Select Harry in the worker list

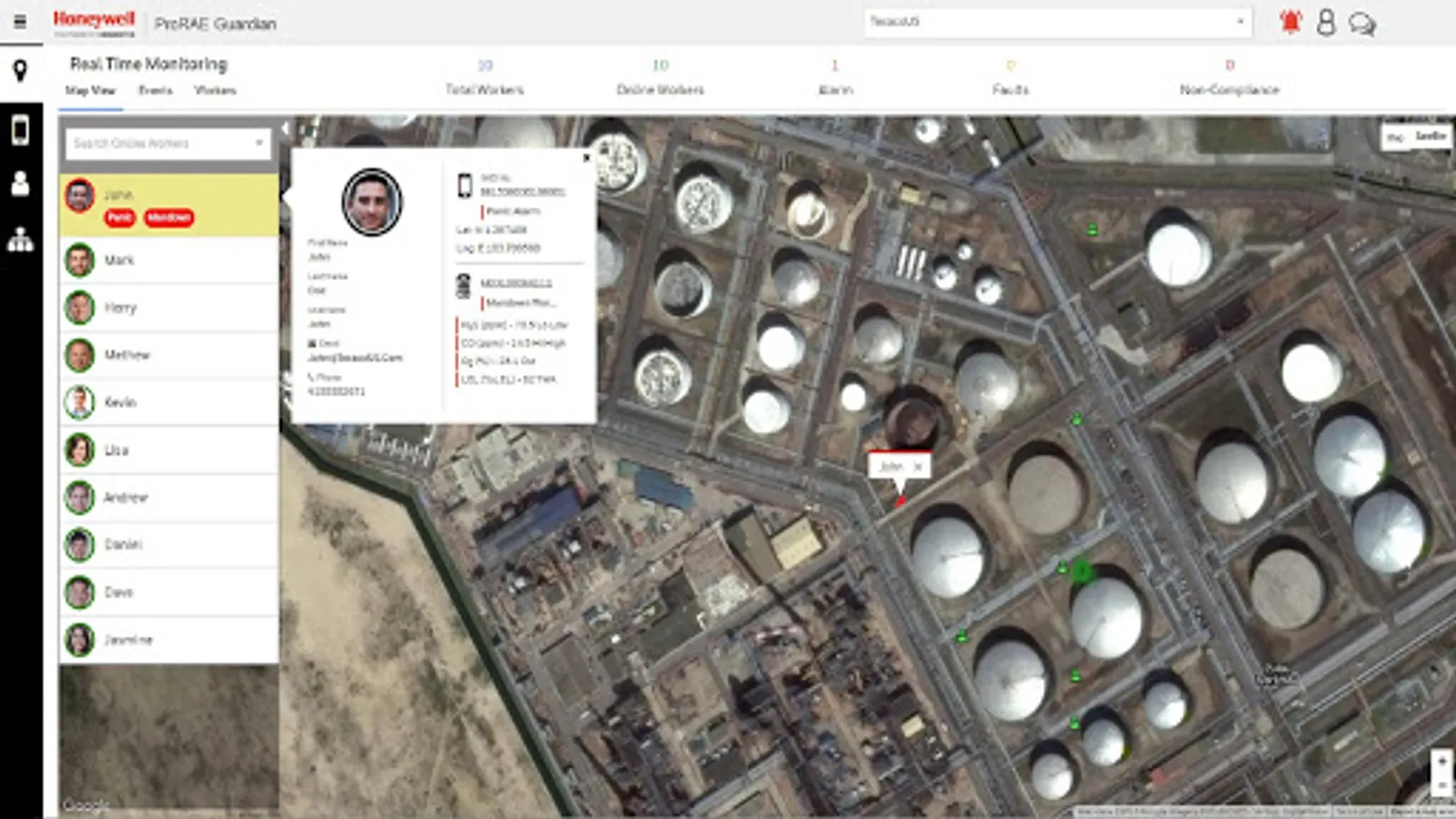(169, 308)
